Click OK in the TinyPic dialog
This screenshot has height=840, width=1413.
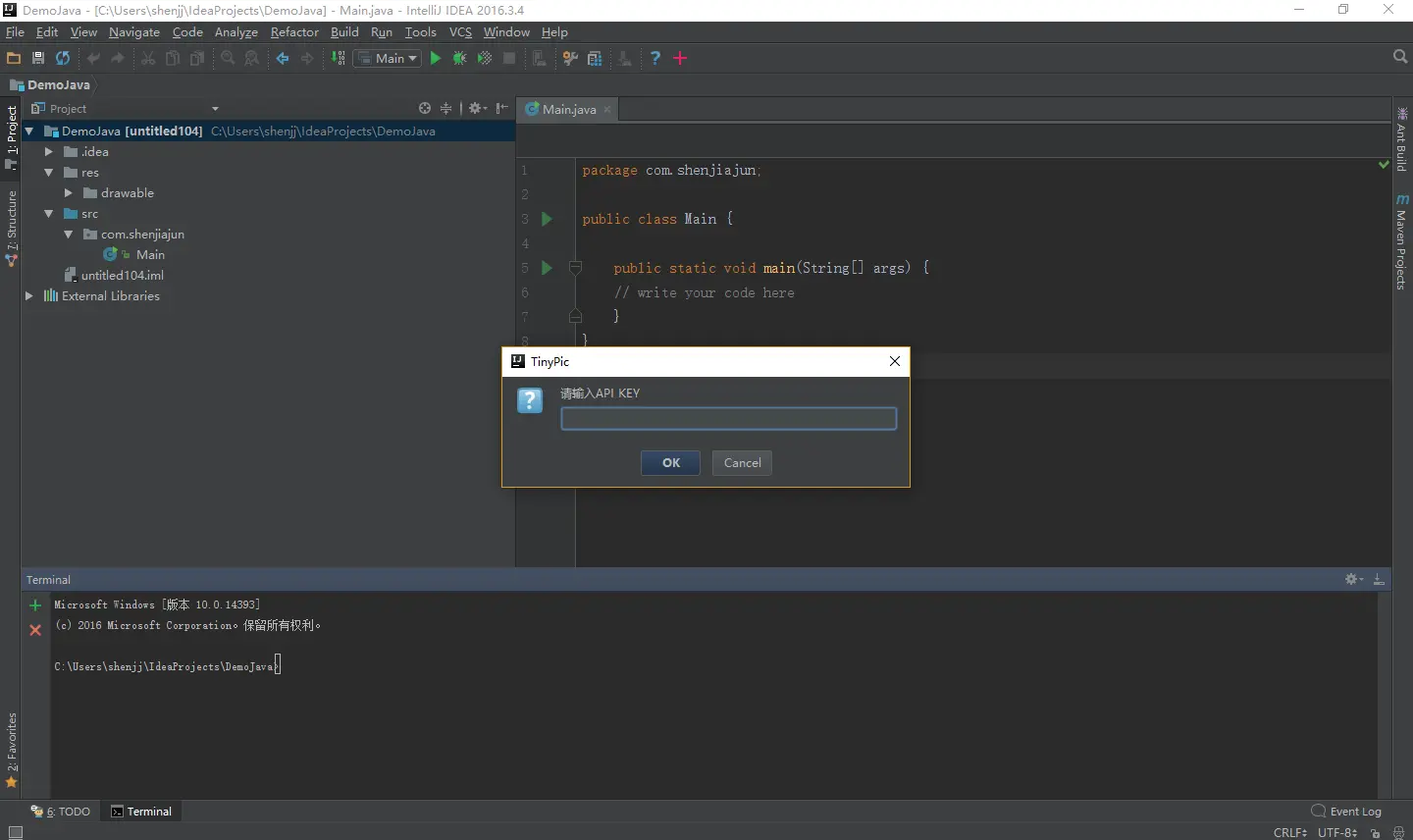tap(671, 462)
